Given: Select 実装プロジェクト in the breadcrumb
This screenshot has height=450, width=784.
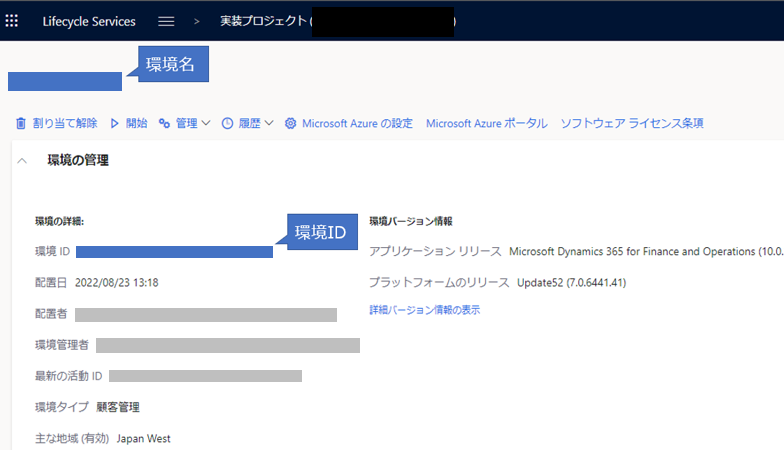Looking at the screenshot, I should point(264,21).
